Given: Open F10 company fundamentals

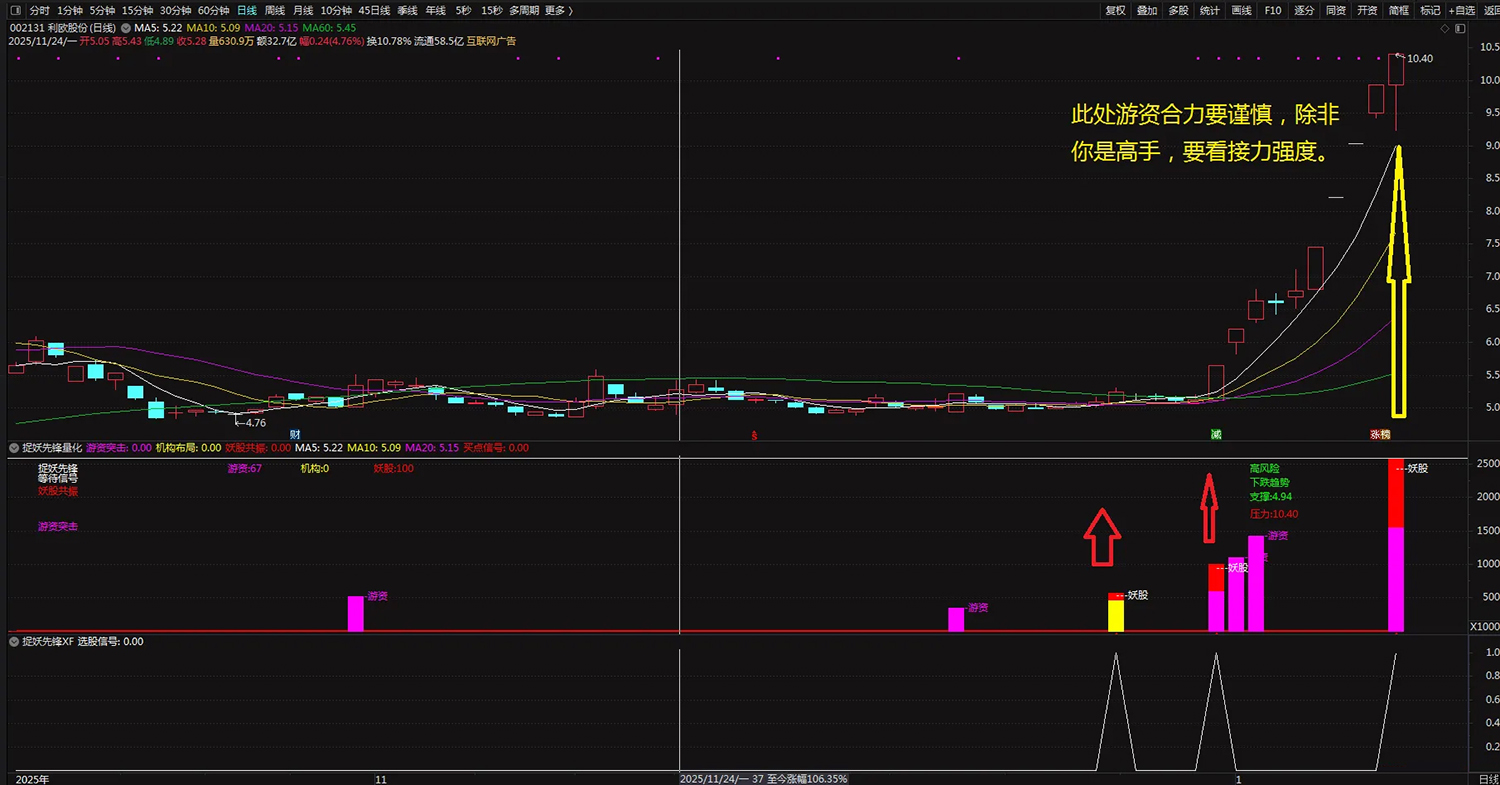Looking at the screenshot, I should click(1272, 10).
